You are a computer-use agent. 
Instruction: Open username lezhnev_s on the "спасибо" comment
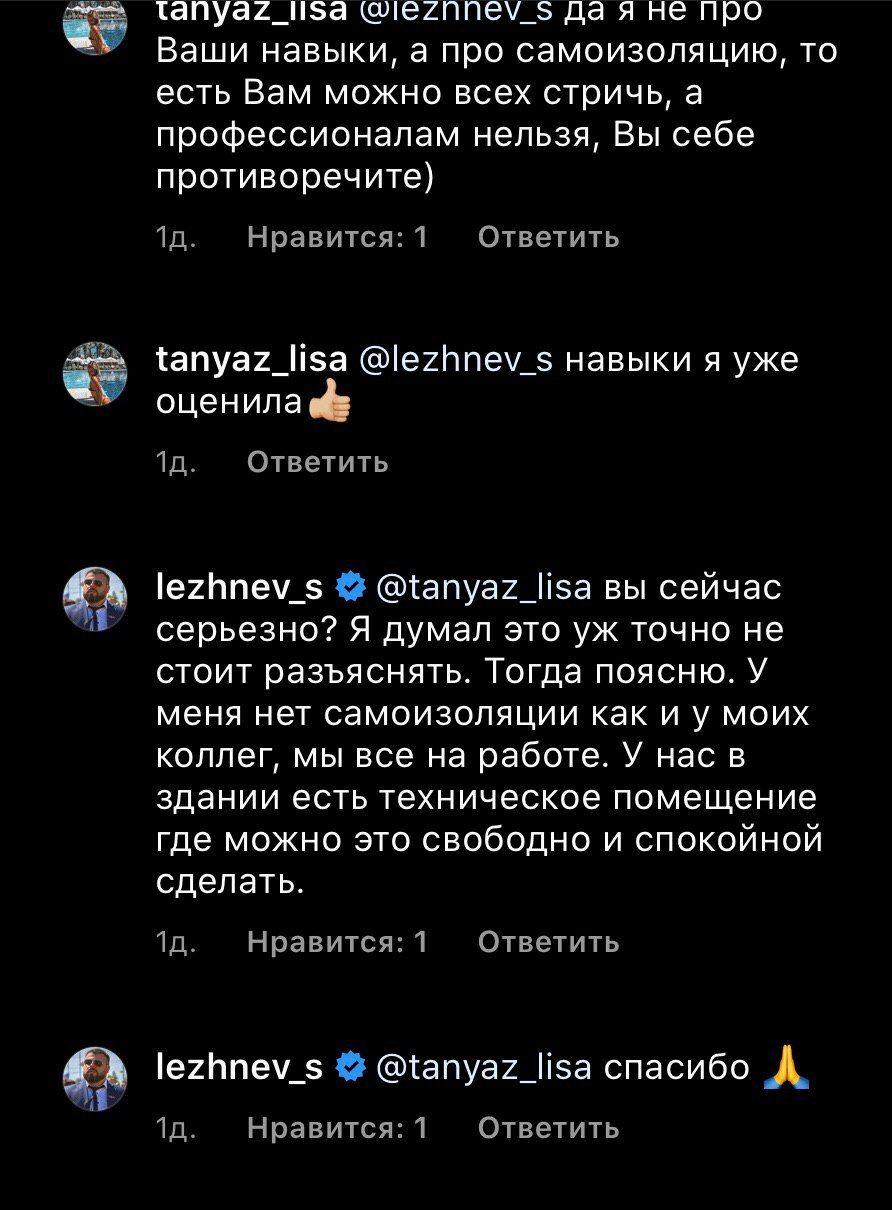240,1068
